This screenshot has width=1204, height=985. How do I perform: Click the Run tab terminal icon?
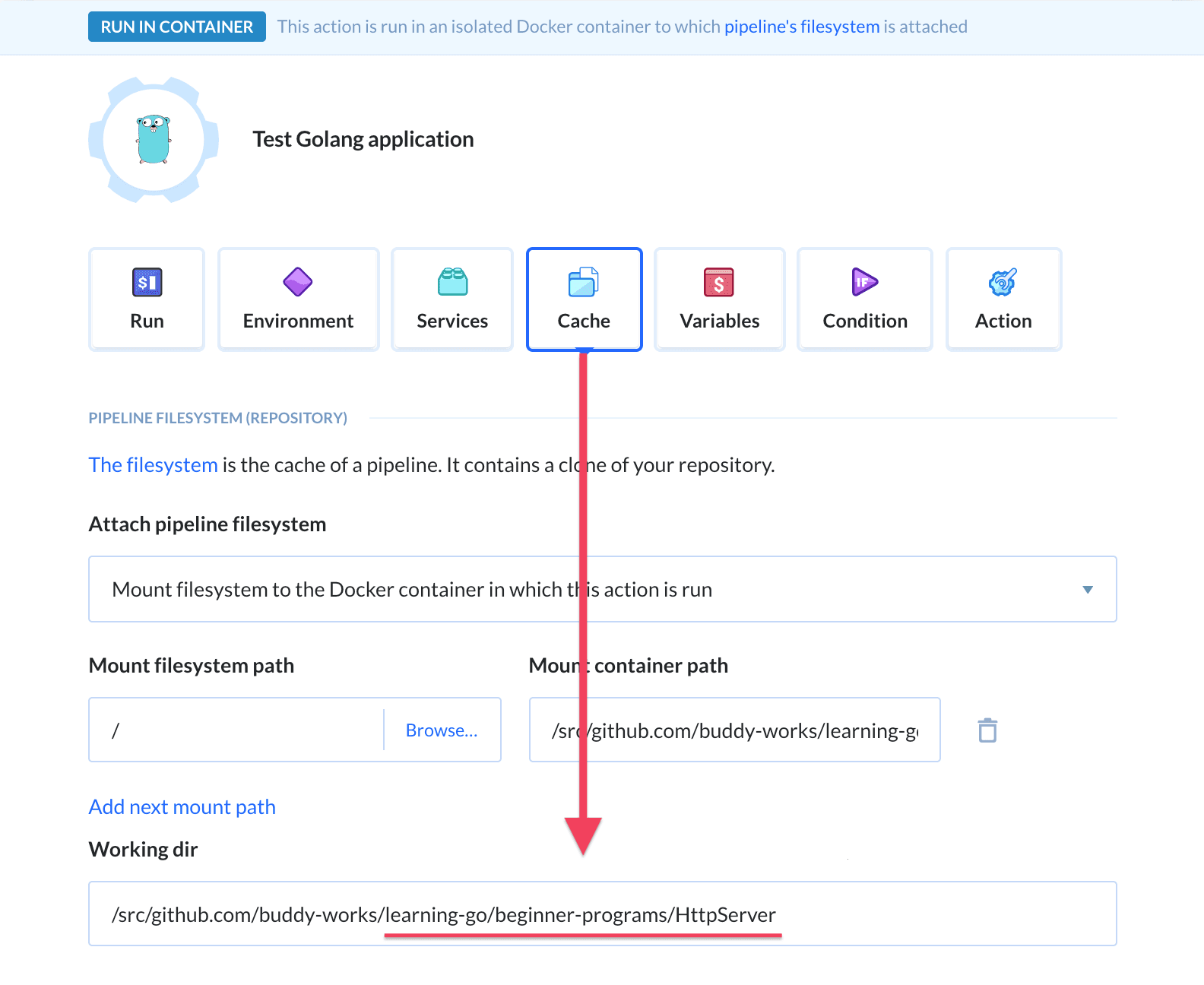click(x=147, y=283)
